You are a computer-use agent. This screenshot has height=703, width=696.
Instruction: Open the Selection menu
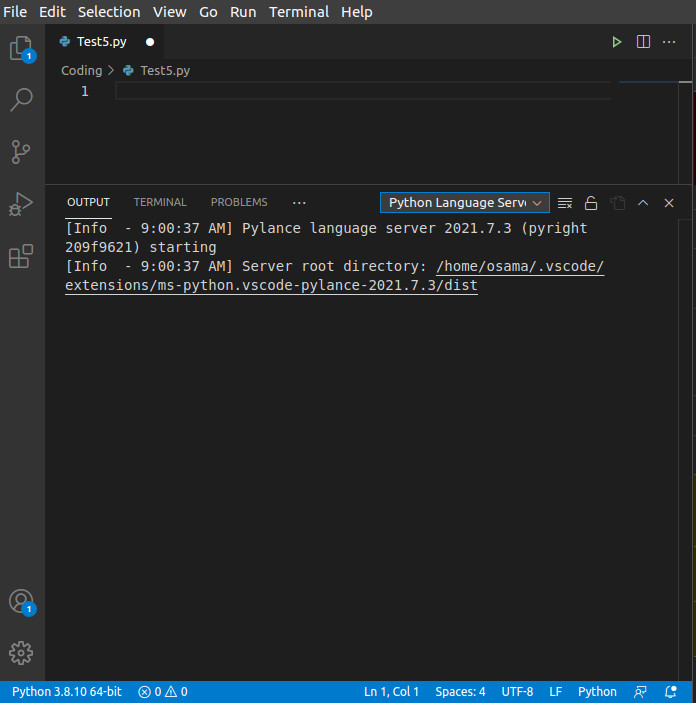(109, 12)
